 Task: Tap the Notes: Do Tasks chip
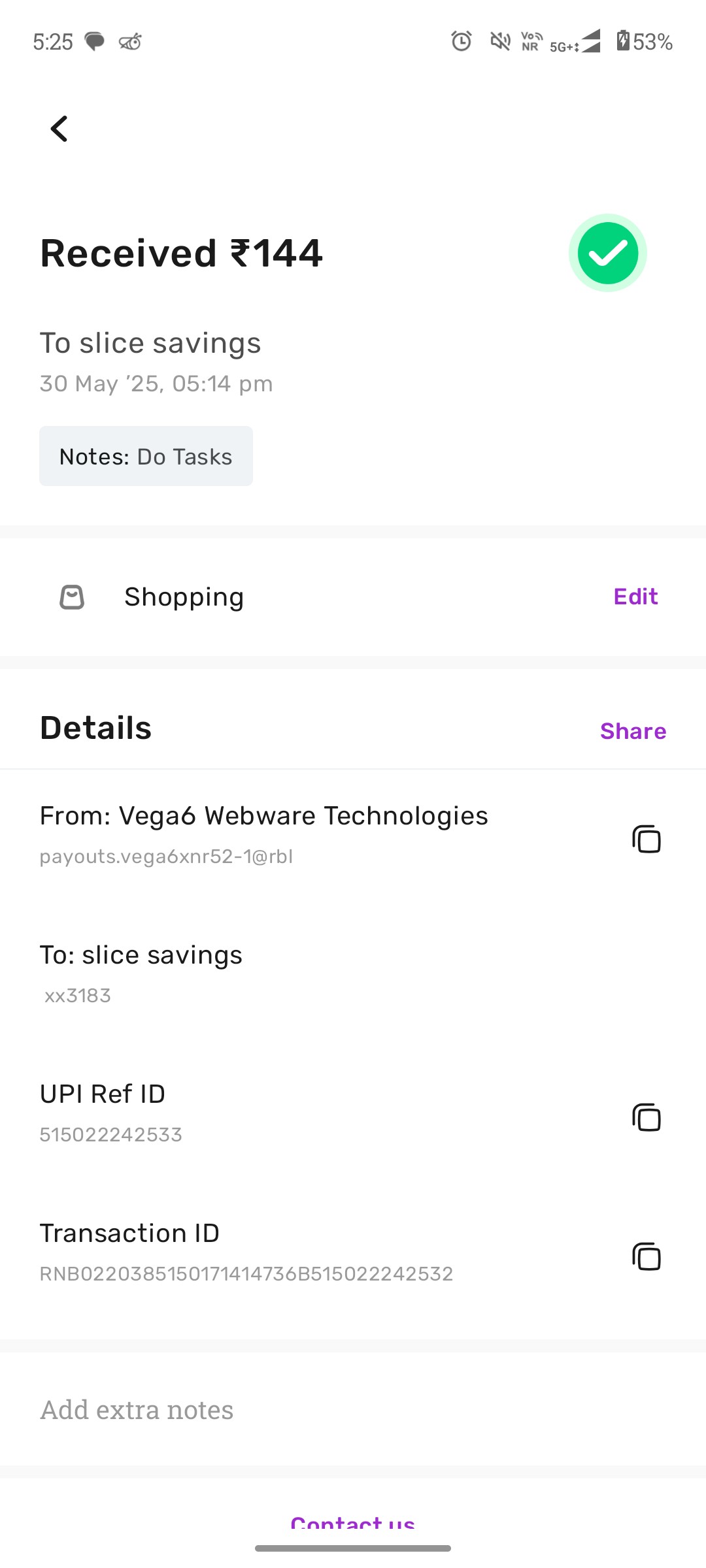coord(146,456)
